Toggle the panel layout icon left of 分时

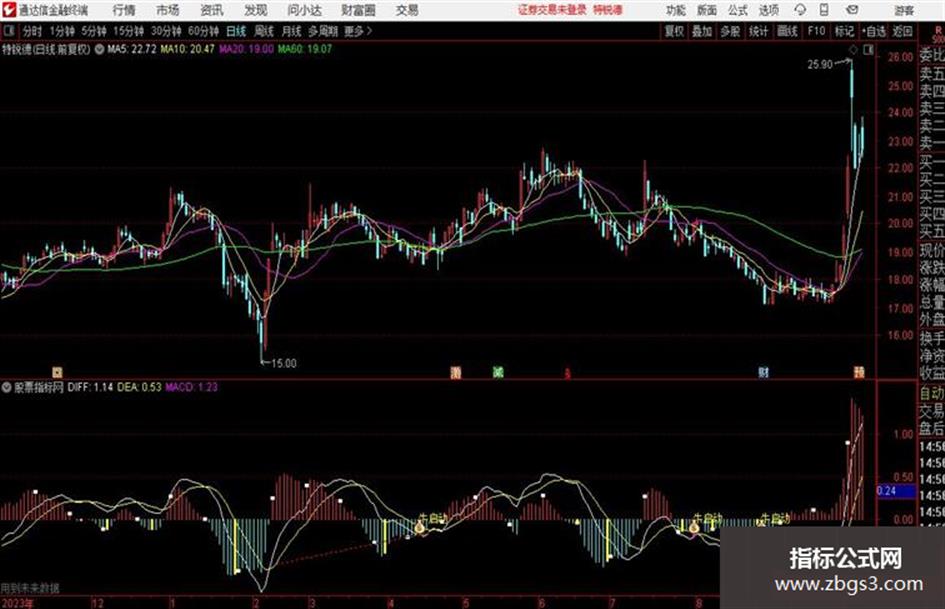coord(8,31)
